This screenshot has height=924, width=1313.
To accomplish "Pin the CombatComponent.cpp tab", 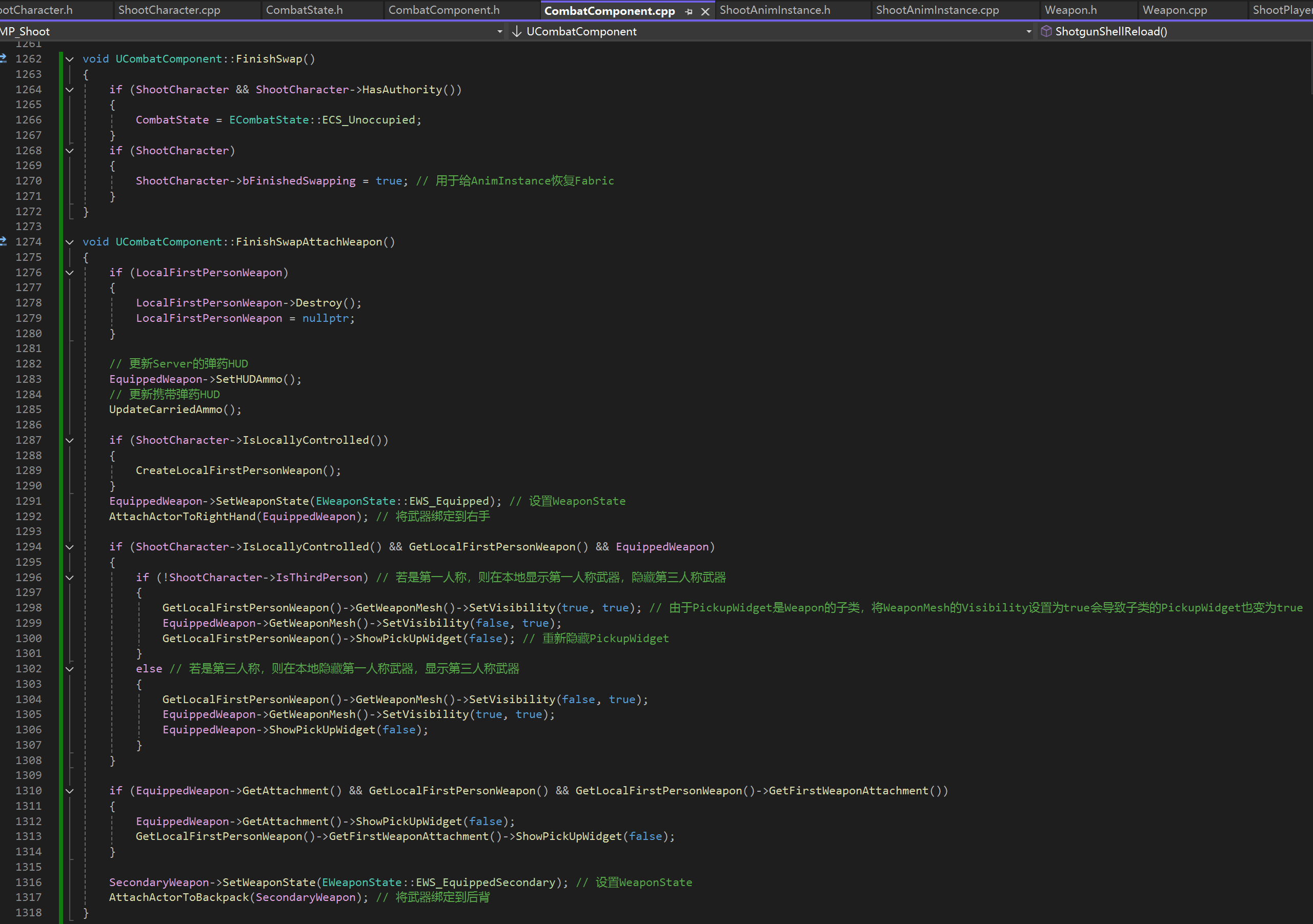I will pos(689,11).
